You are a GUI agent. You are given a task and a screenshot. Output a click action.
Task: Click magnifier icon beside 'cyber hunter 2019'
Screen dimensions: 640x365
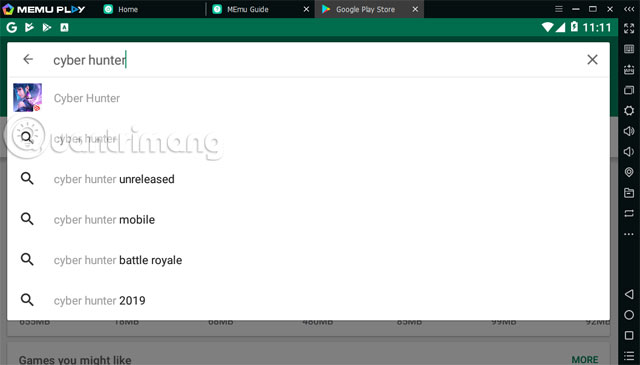pos(27,300)
